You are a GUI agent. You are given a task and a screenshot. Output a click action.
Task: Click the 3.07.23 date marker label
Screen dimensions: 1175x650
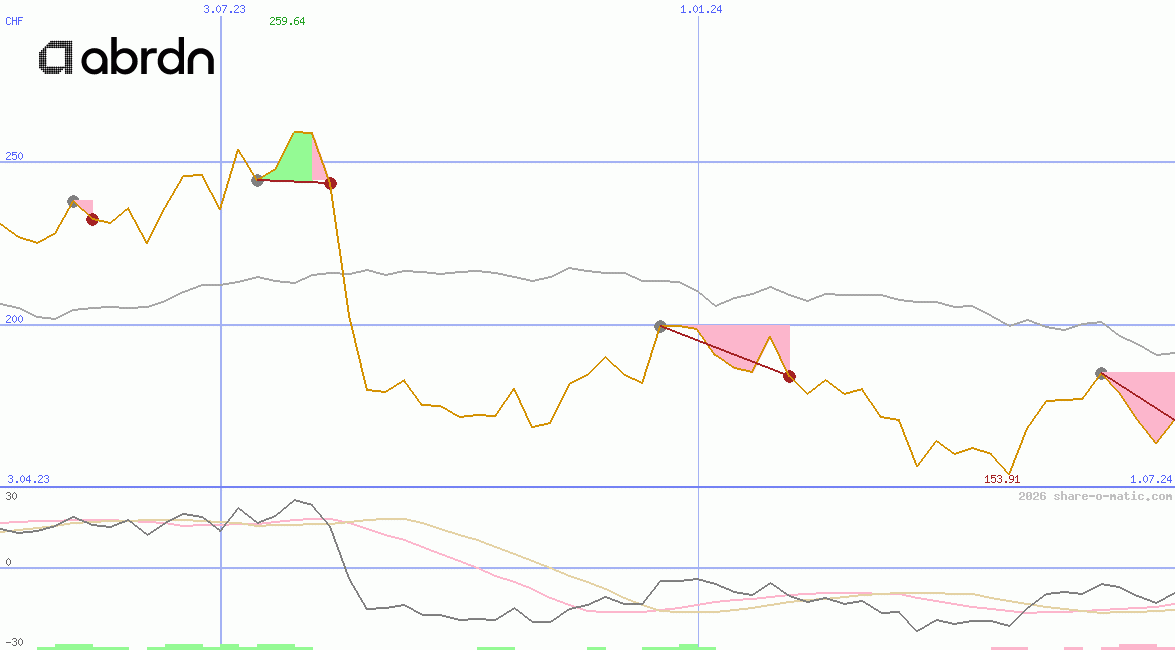pyautogui.click(x=224, y=9)
